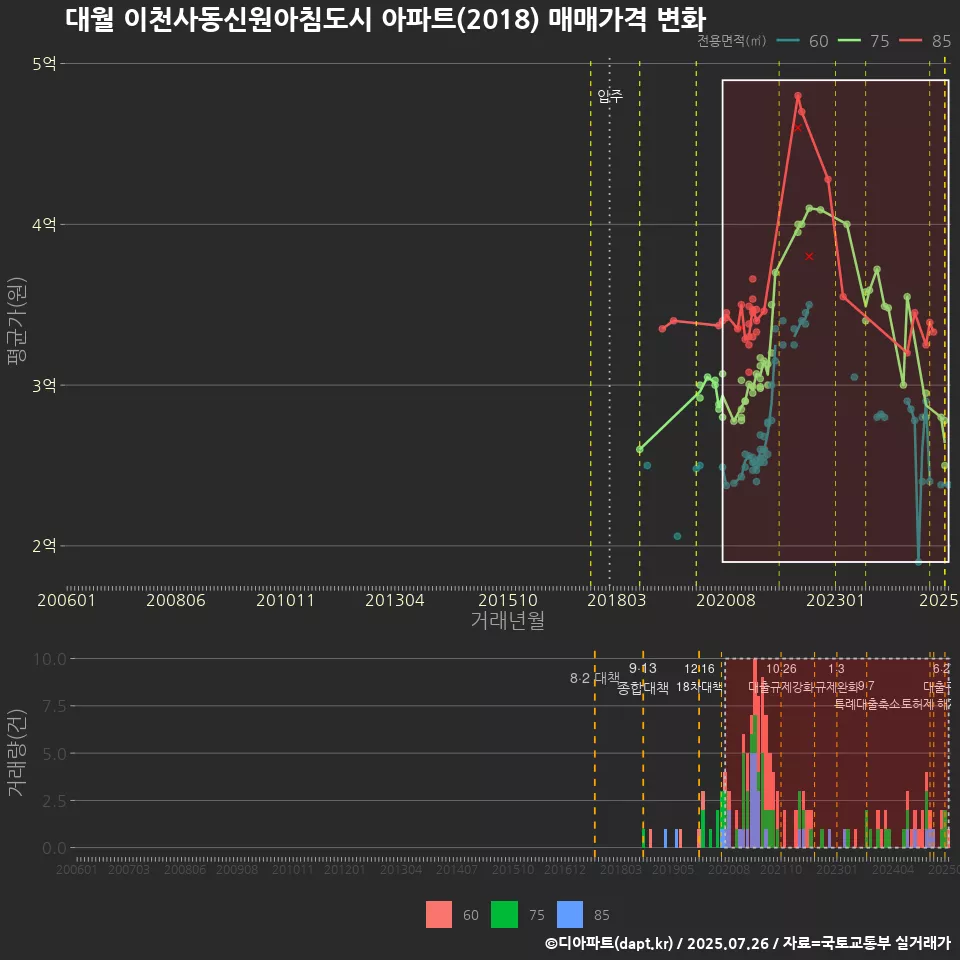Click '202110' on the lower volume chart axis
The image size is (960, 960).
[x=781, y=869]
